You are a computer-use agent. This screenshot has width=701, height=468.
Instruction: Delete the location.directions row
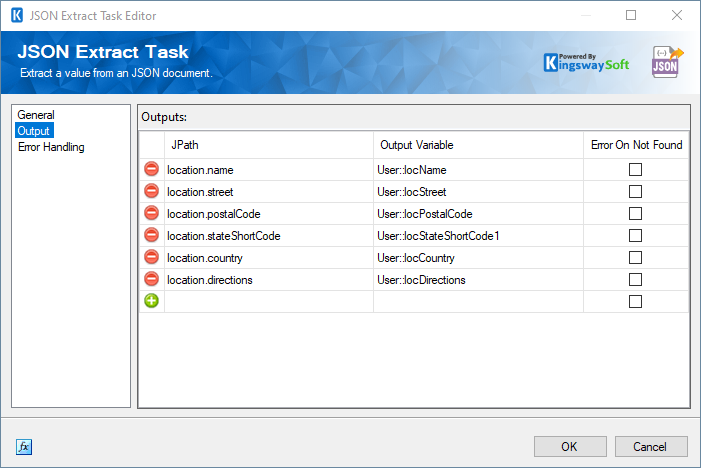(x=151, y=280)
